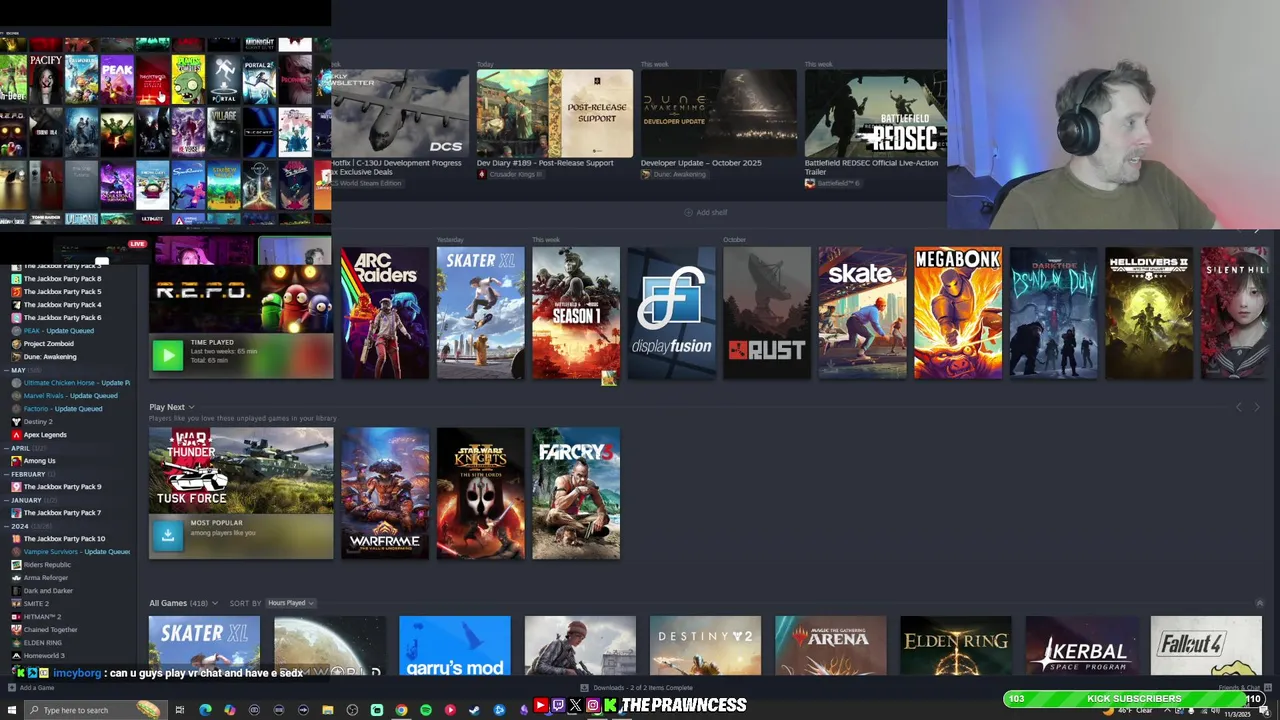This screenshot has height=720, width=1280.
Task: Click the War Thunder download icon
Action: click(x=168, y=535)
